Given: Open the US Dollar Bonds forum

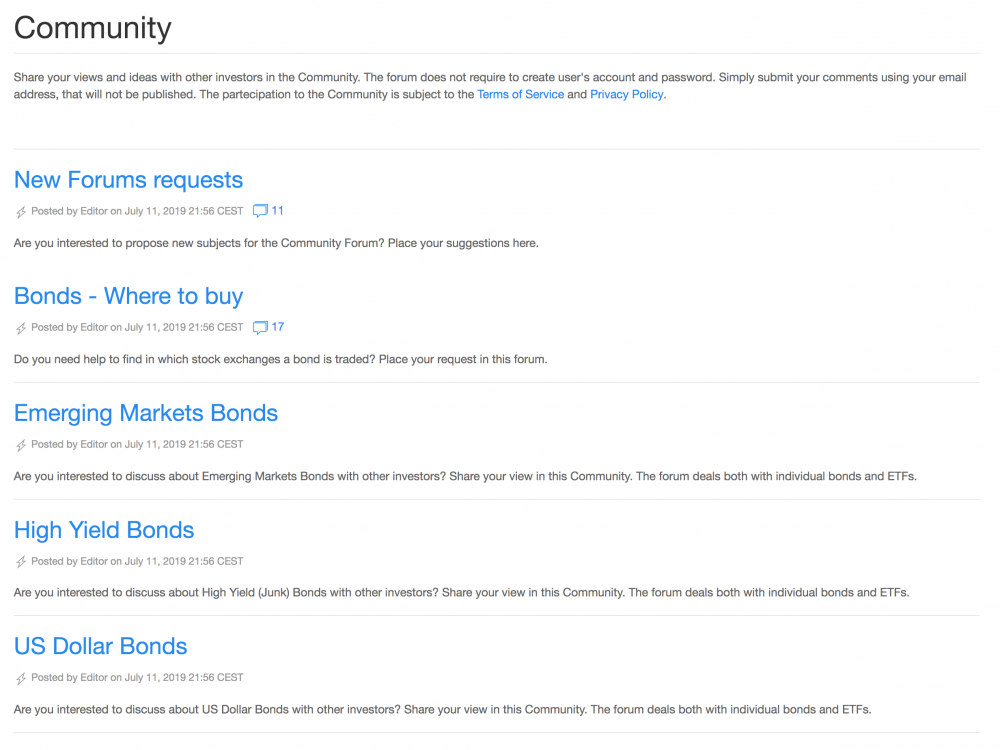Looking at the screenshot, I should (101, 646).
